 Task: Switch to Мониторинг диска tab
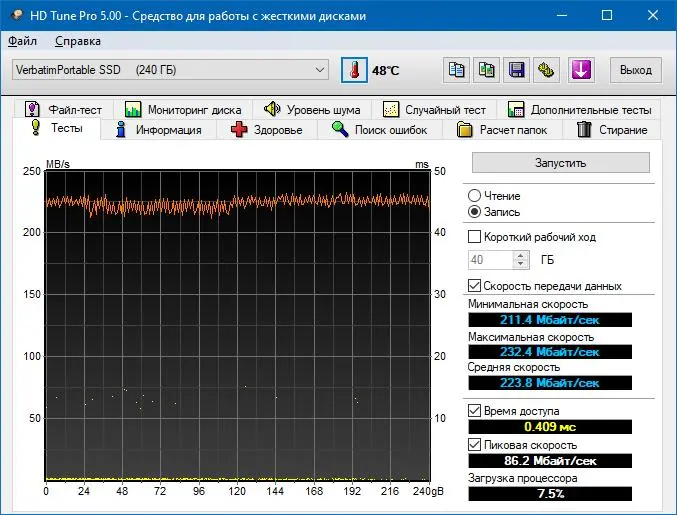click(x=183, y=110)
